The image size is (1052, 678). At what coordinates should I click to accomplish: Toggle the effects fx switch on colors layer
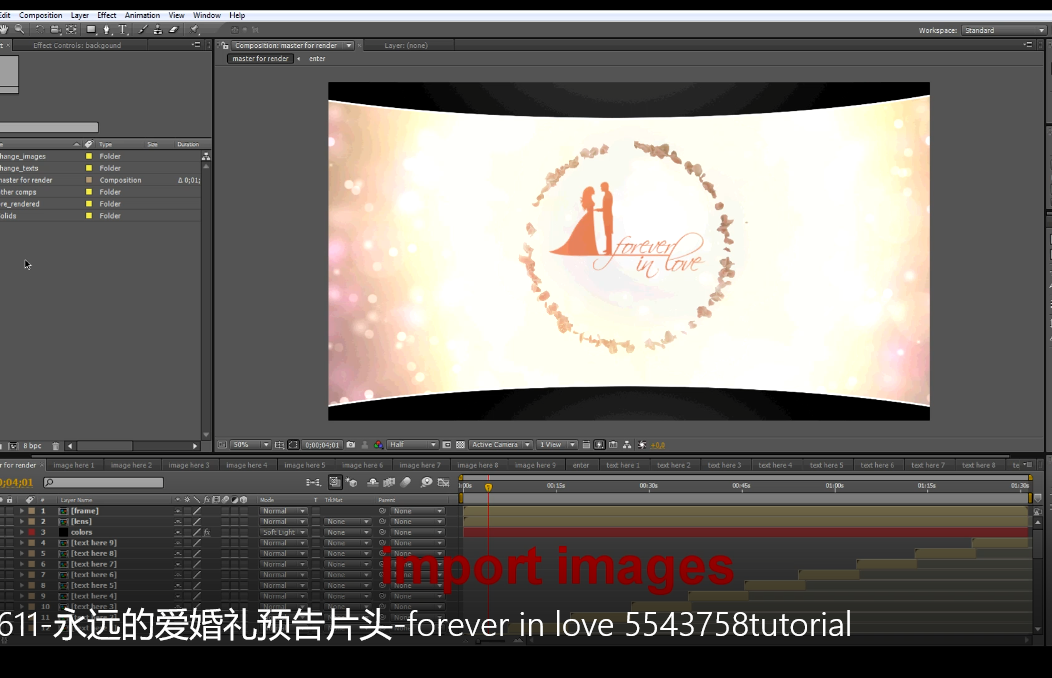[x=206, y=533]
